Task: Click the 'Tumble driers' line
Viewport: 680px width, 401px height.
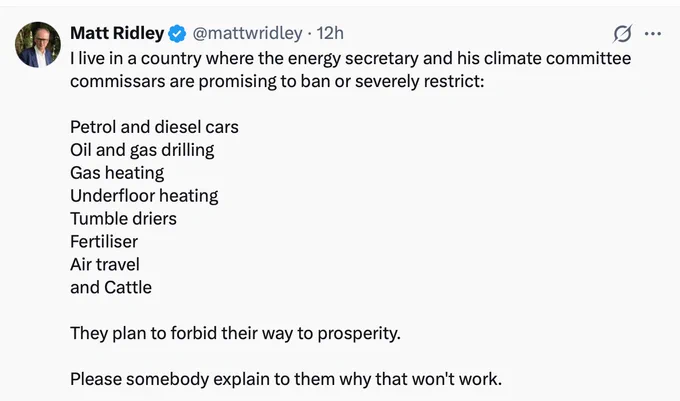Action: (124, 218)
